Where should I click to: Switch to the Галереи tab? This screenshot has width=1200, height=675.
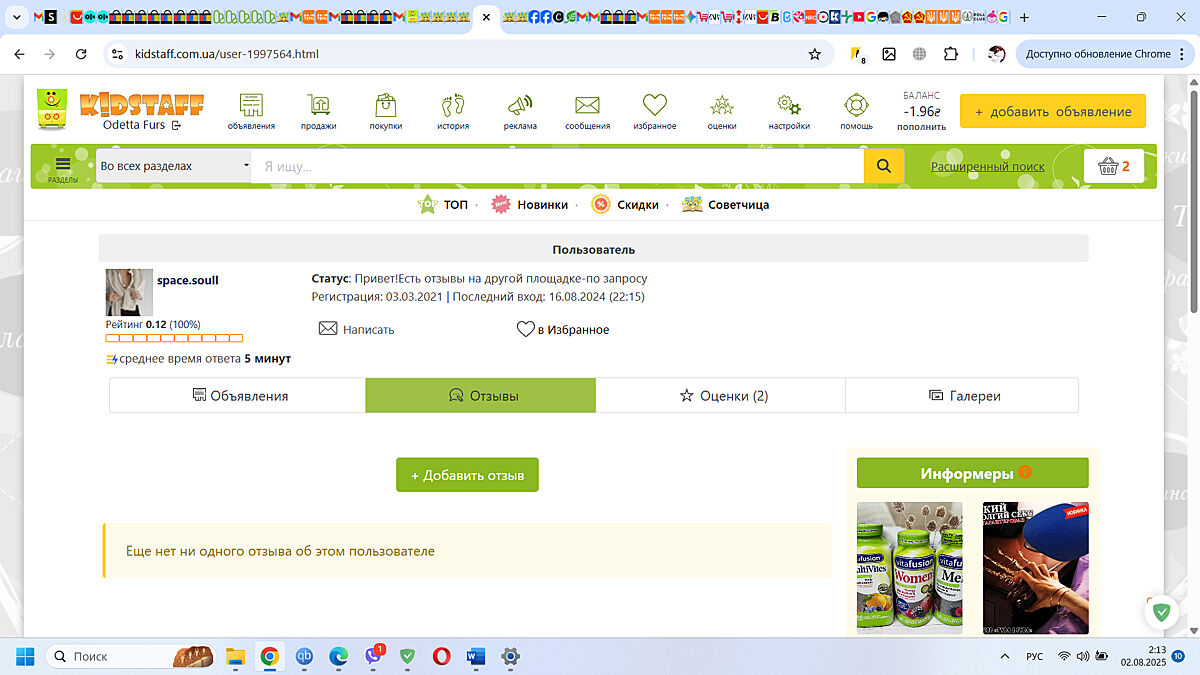[962, 395]
